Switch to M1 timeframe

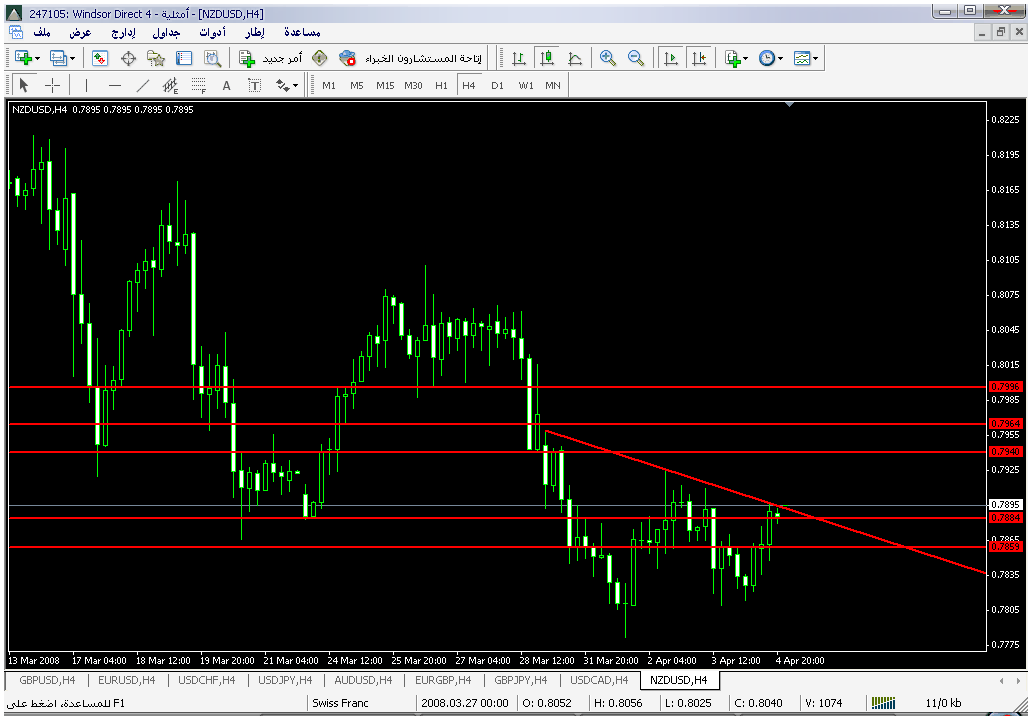[329, 85]
